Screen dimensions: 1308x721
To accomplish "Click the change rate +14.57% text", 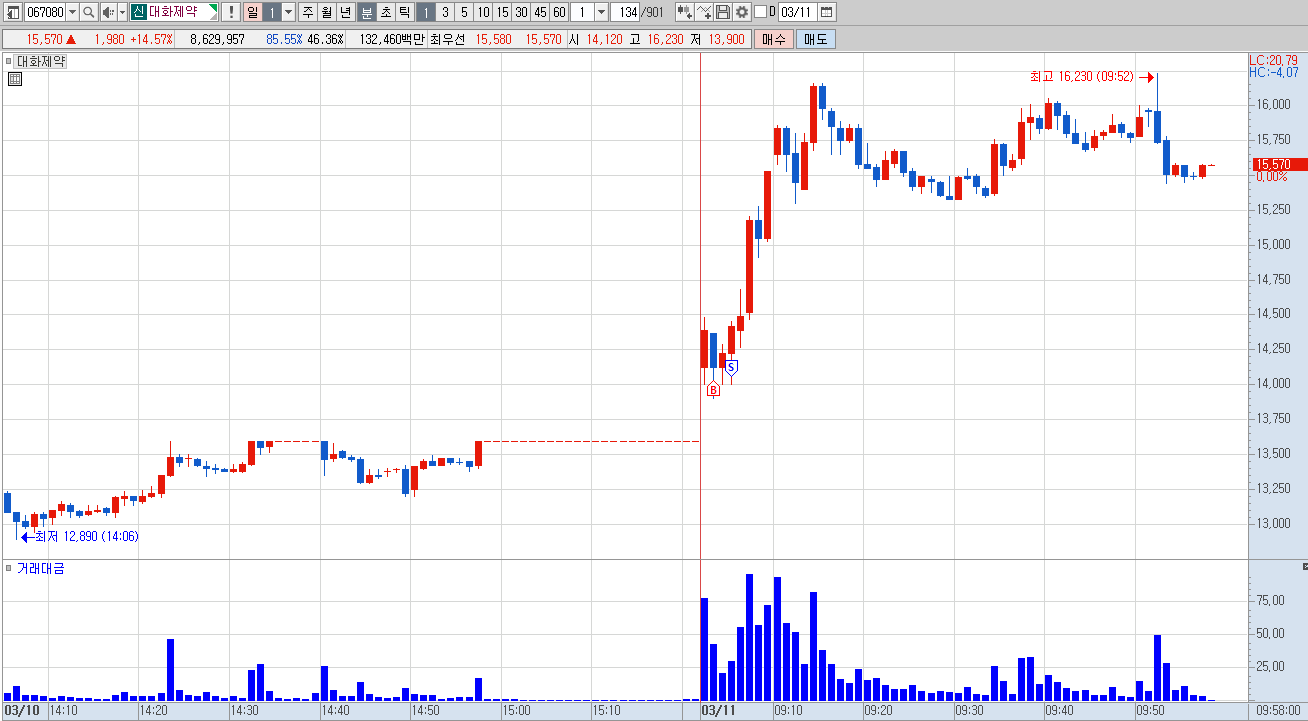I will click(151, 39).
